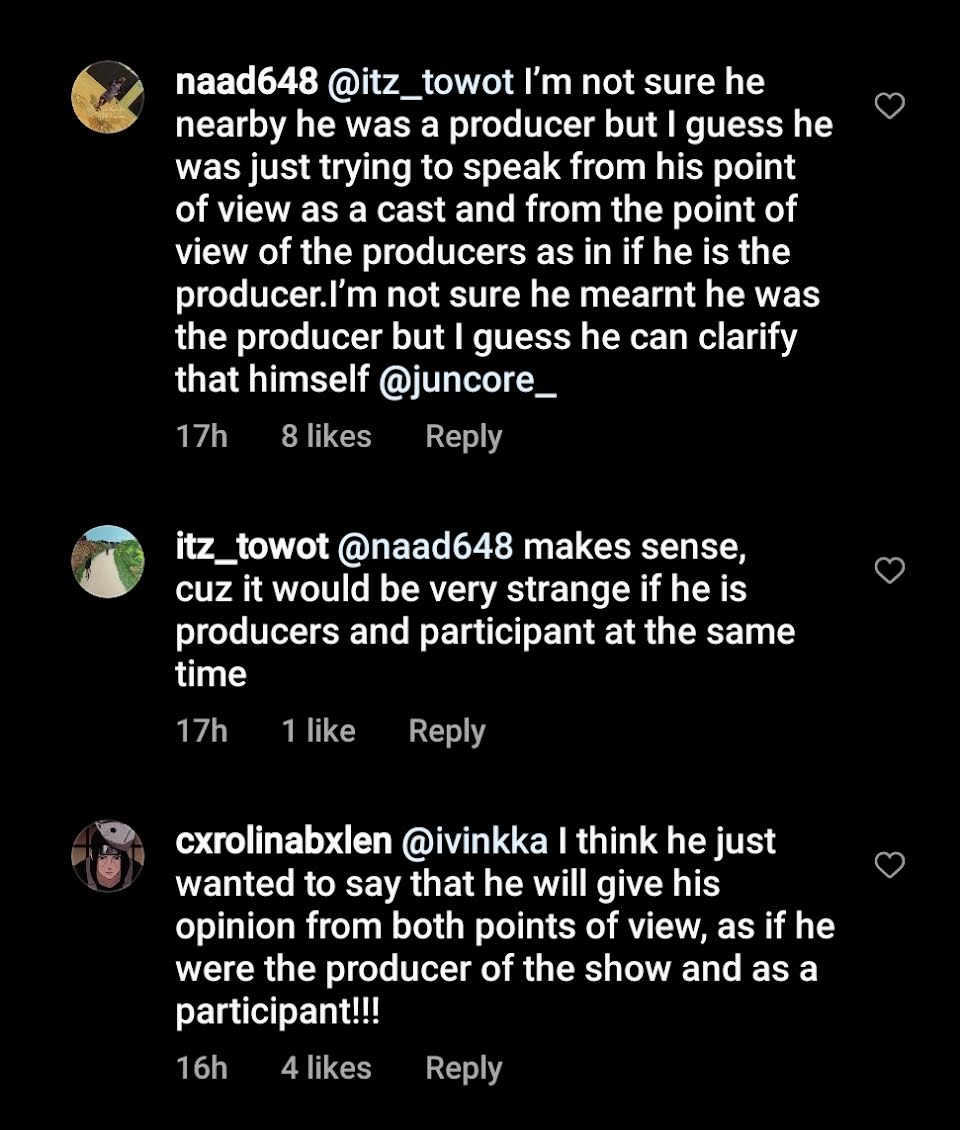This screenshot has height=1130, width=960.
Task: Open the cxrolinabxlen username at comment start
Action: coord(283,842)
